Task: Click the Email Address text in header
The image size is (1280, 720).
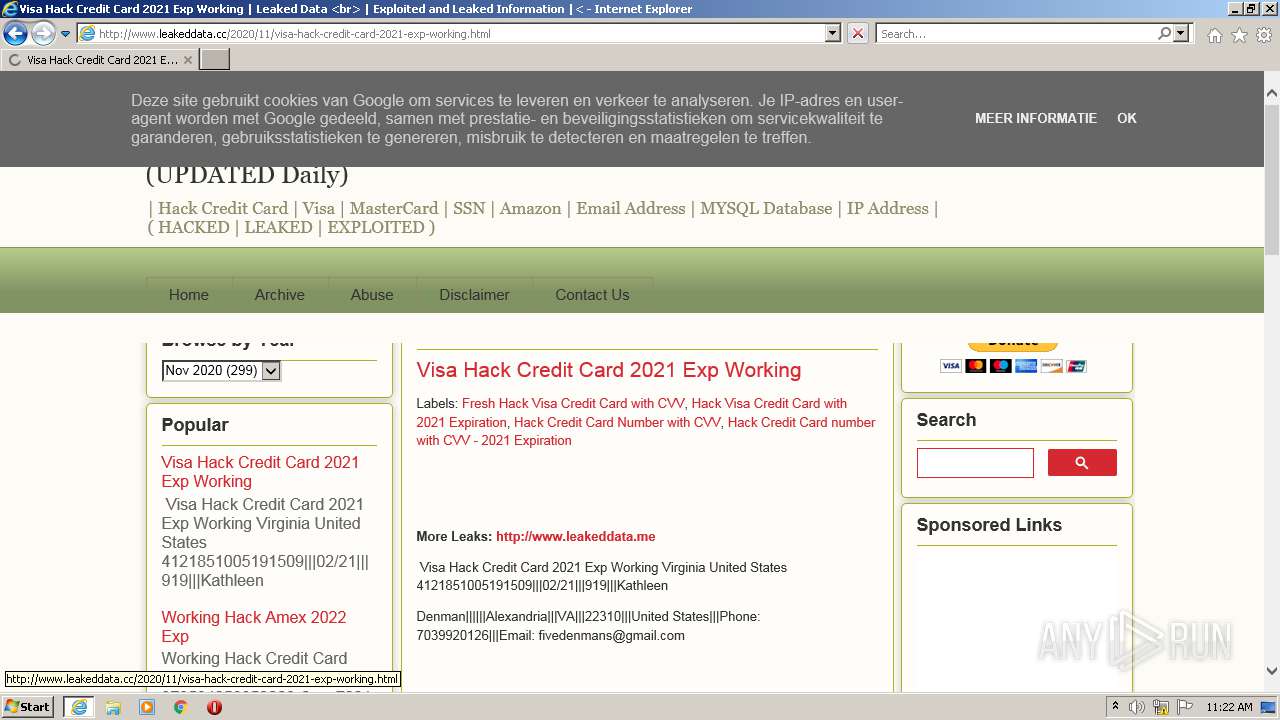Action: 631,208
